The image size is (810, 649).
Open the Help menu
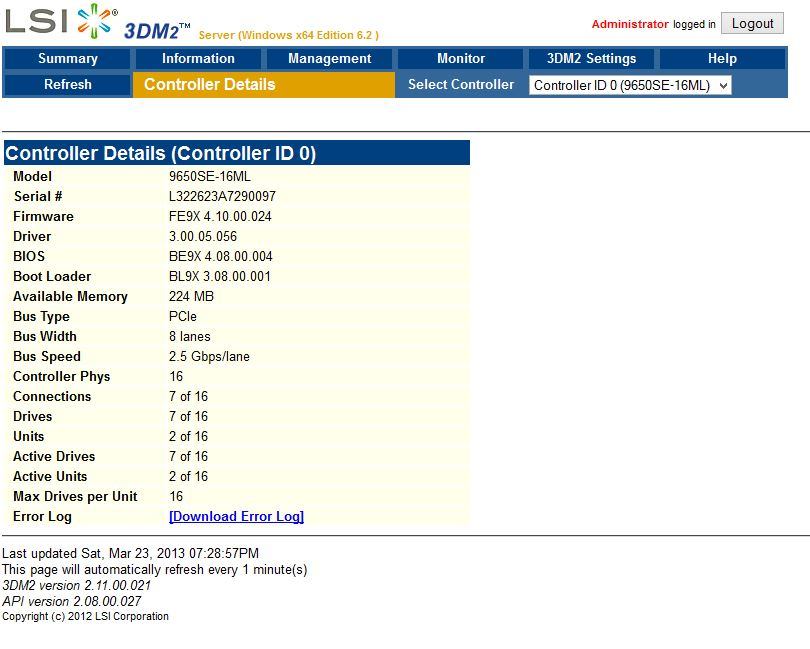[x=722, y=58]
